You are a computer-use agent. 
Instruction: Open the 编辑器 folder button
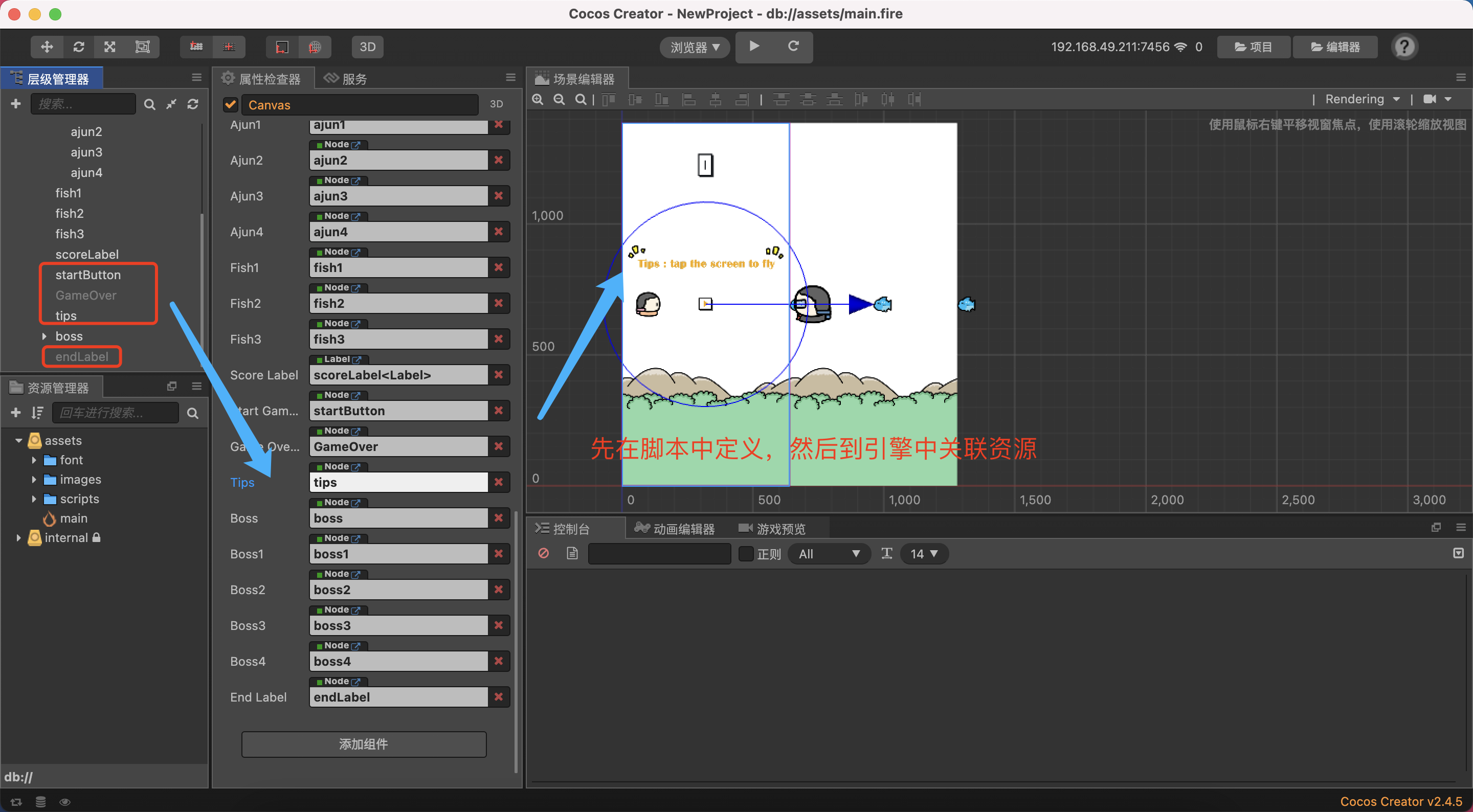click(1334, 47)
